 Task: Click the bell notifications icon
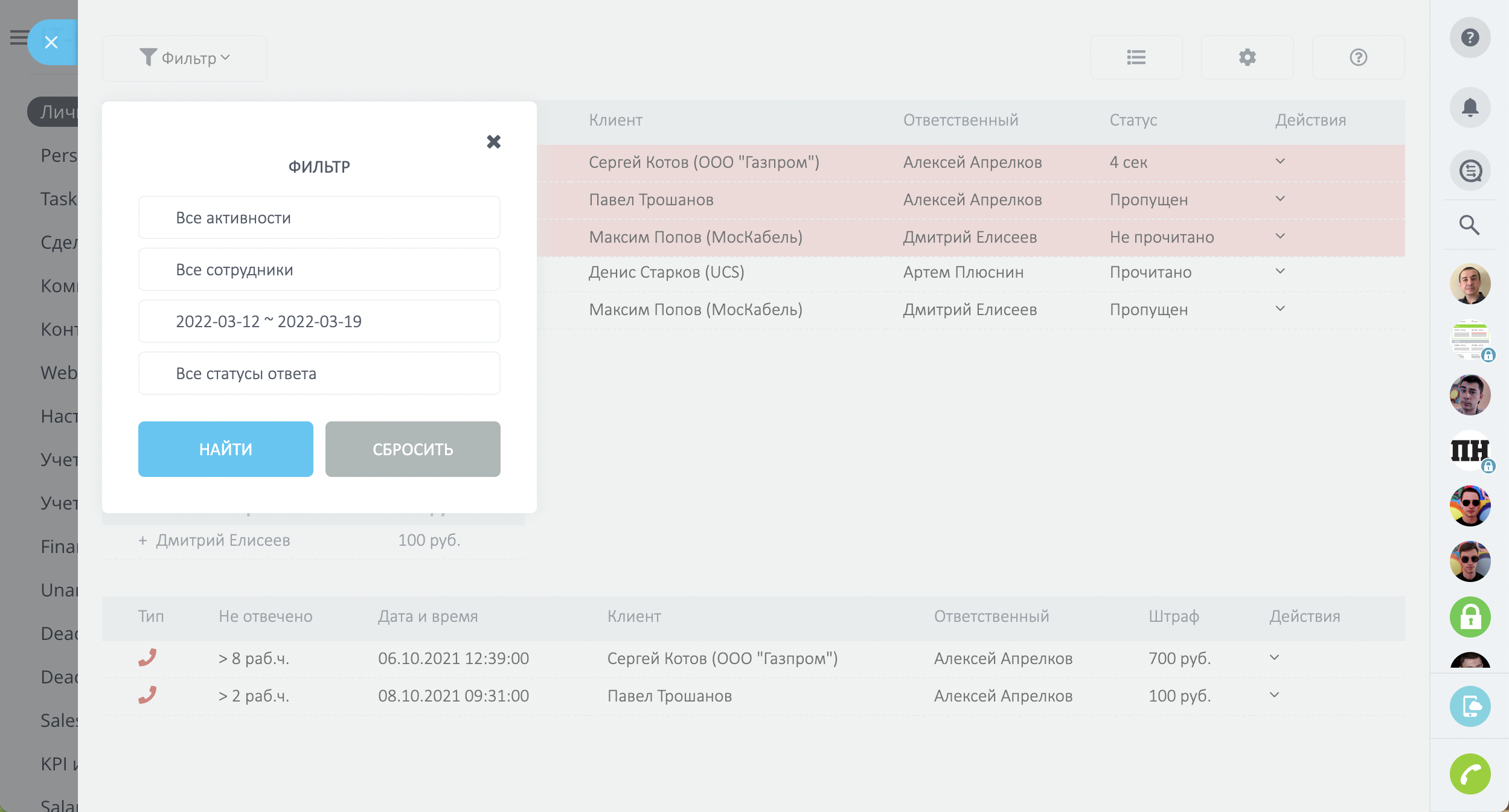point(1470,107)
